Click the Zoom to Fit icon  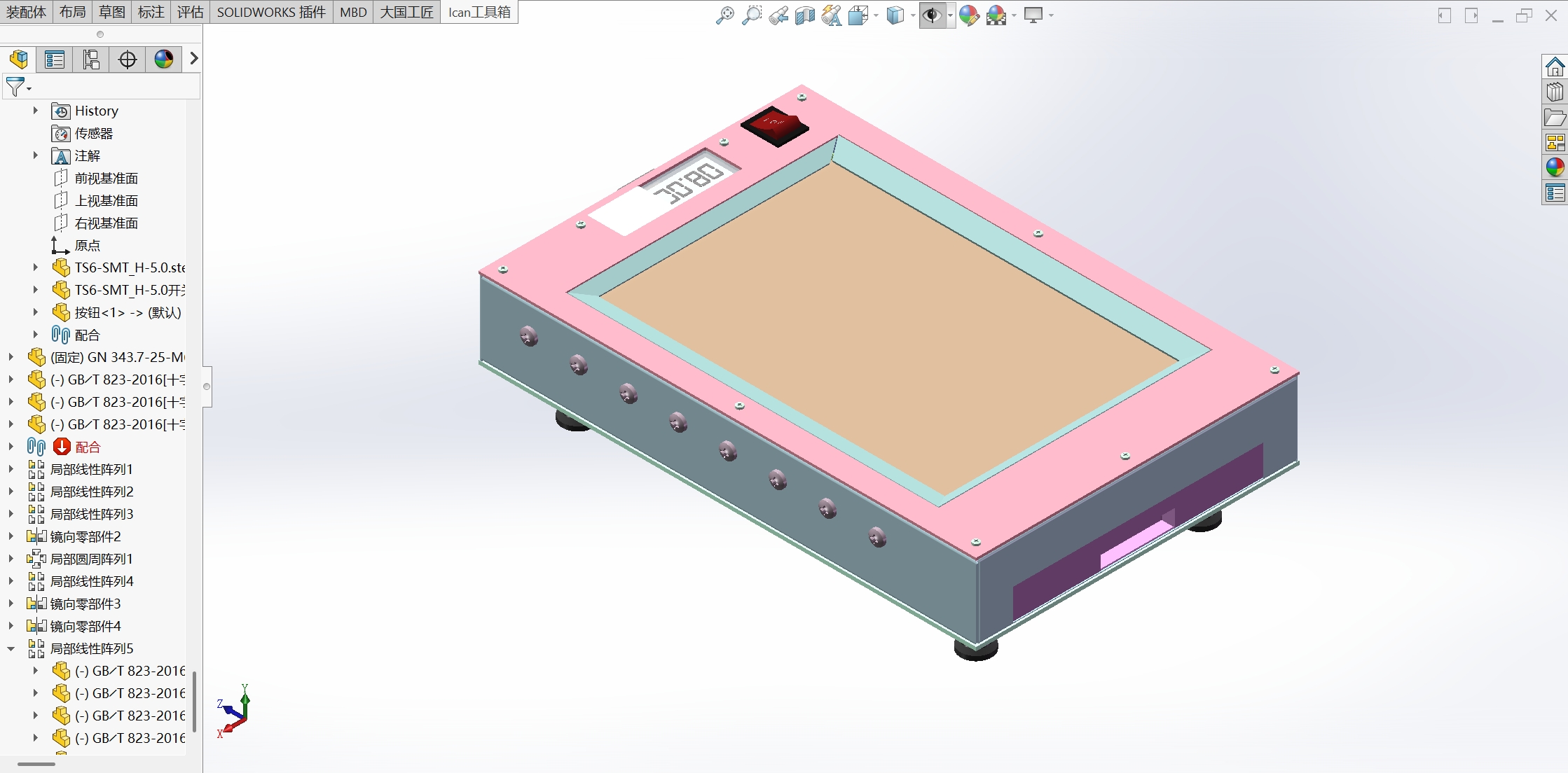pos(725,15)
